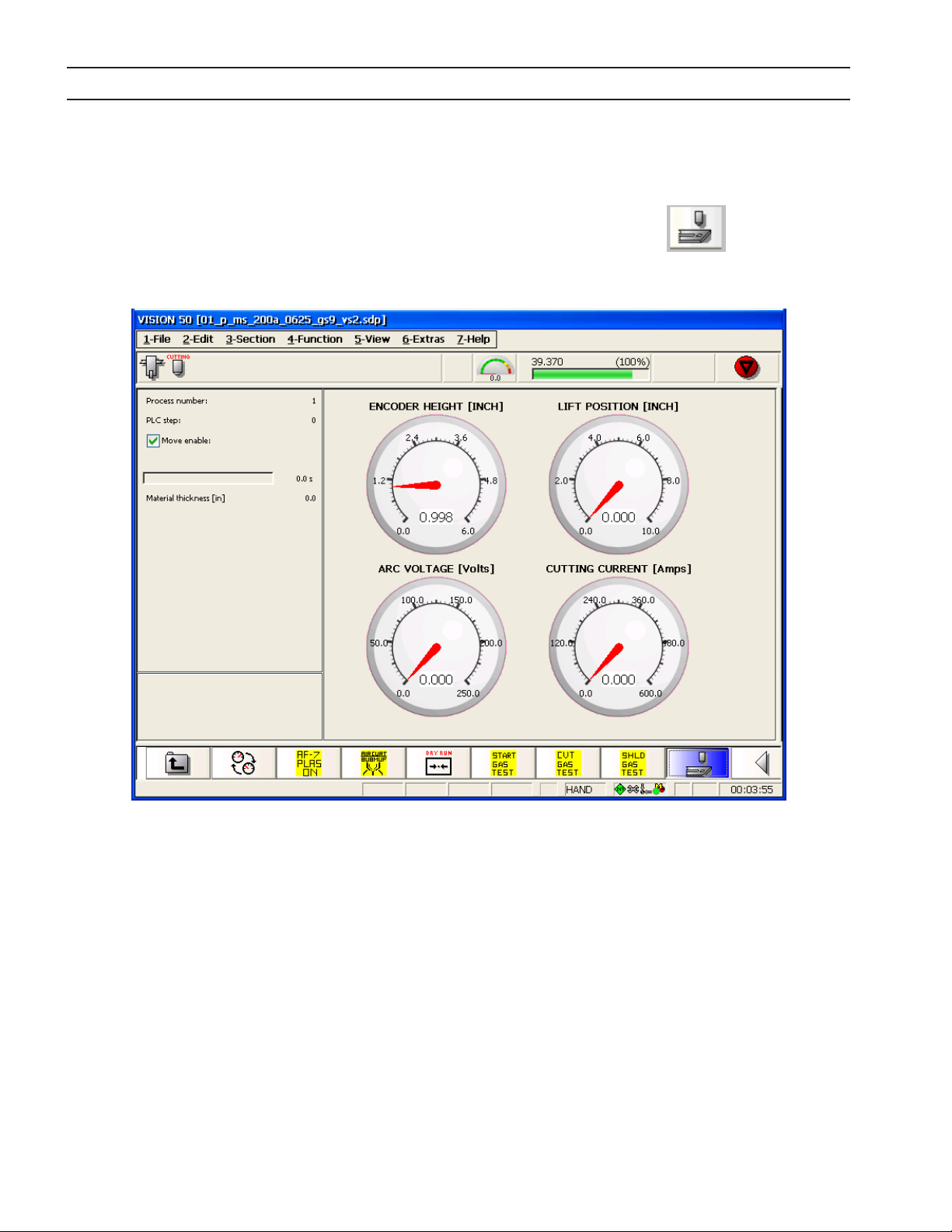The height and width of the screenshot is (1232, 952).
Task: Click the return/back folder arrow button
Action: [x=178, y=763]
